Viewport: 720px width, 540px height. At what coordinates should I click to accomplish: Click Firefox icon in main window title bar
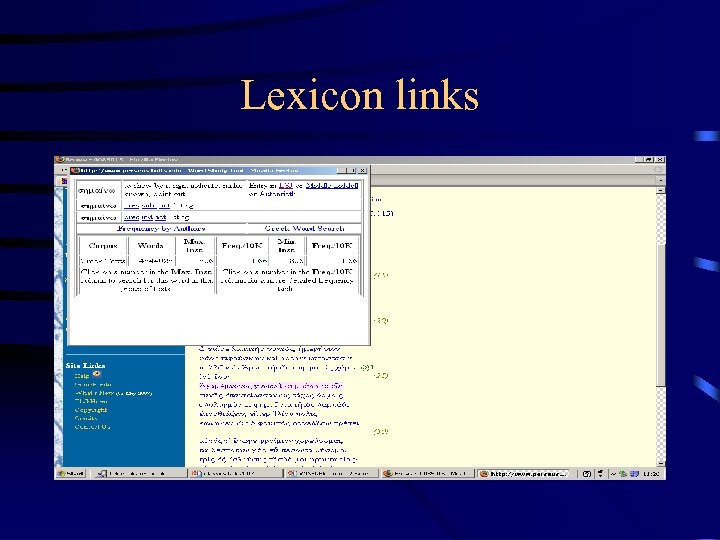[x=60, y=159]
